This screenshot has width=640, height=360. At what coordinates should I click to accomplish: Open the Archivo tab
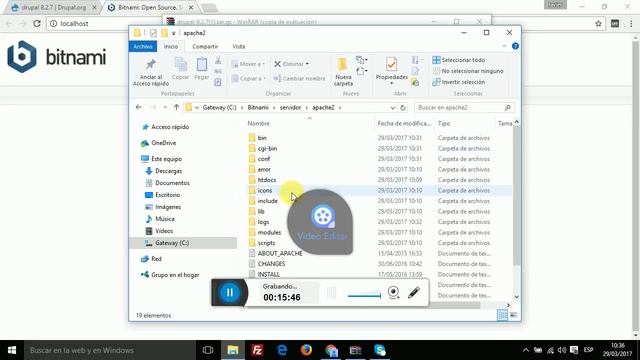tap(143, 47)
